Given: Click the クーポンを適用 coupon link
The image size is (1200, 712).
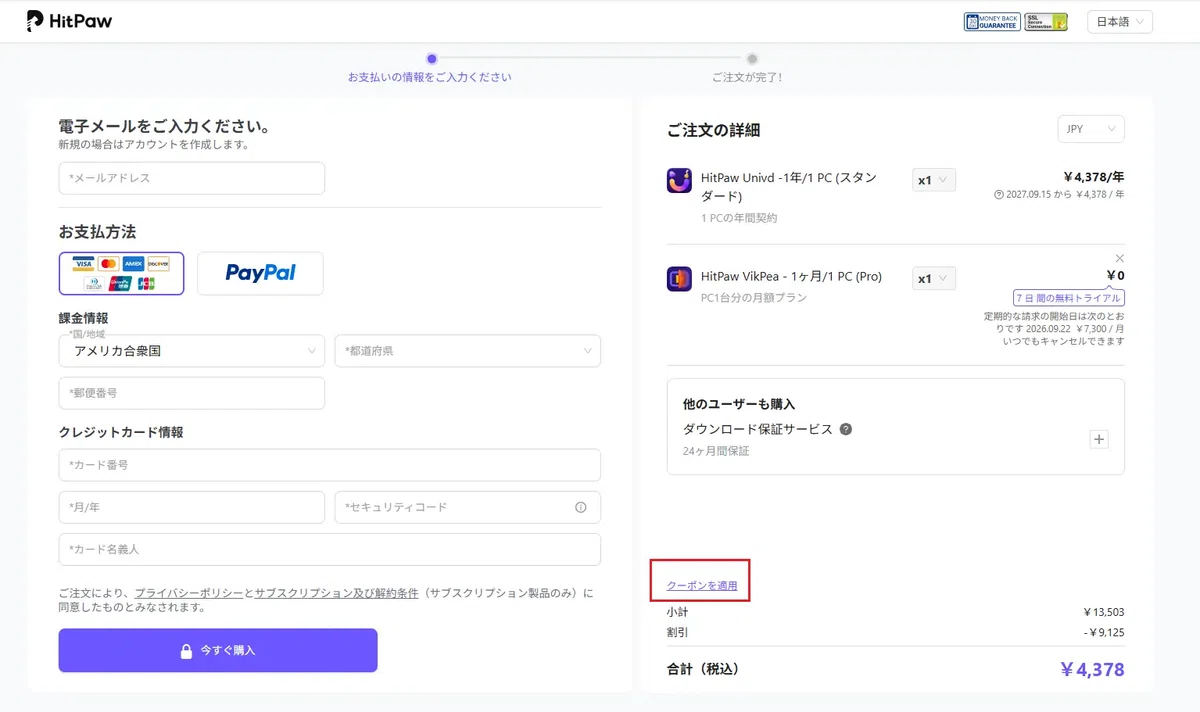Looking at the screenshot, I should tap(702, 585).
